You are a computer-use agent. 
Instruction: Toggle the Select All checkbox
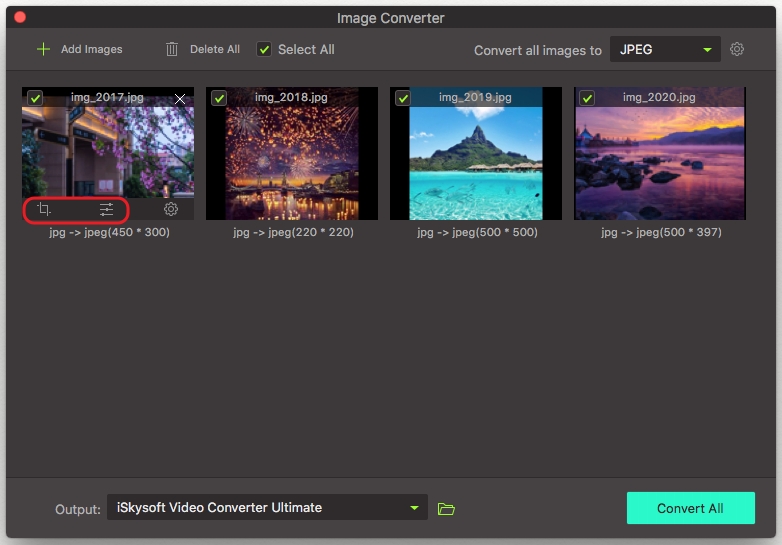point(264,49)
